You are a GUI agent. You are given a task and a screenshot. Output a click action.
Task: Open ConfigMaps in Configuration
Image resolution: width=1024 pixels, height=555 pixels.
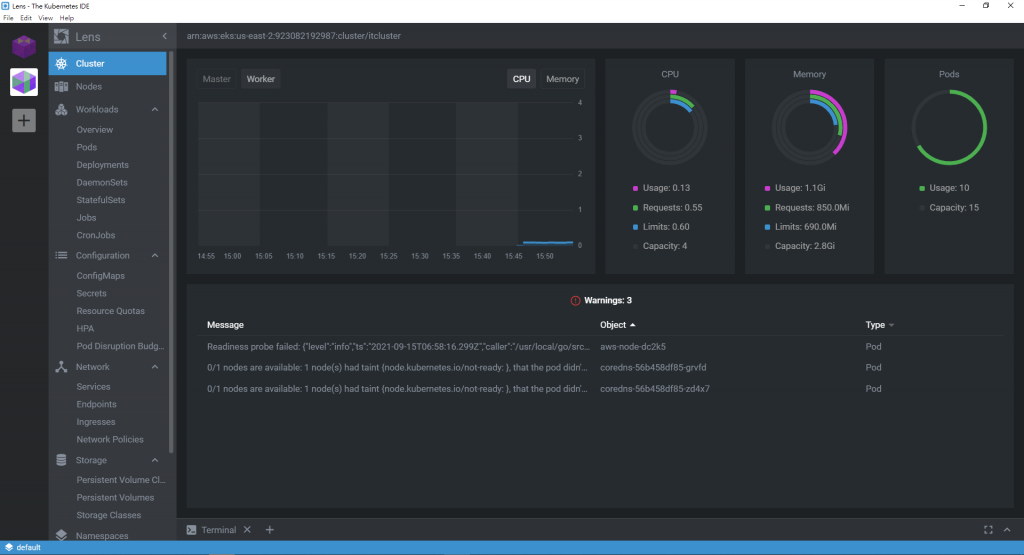[x=101, y=276]
